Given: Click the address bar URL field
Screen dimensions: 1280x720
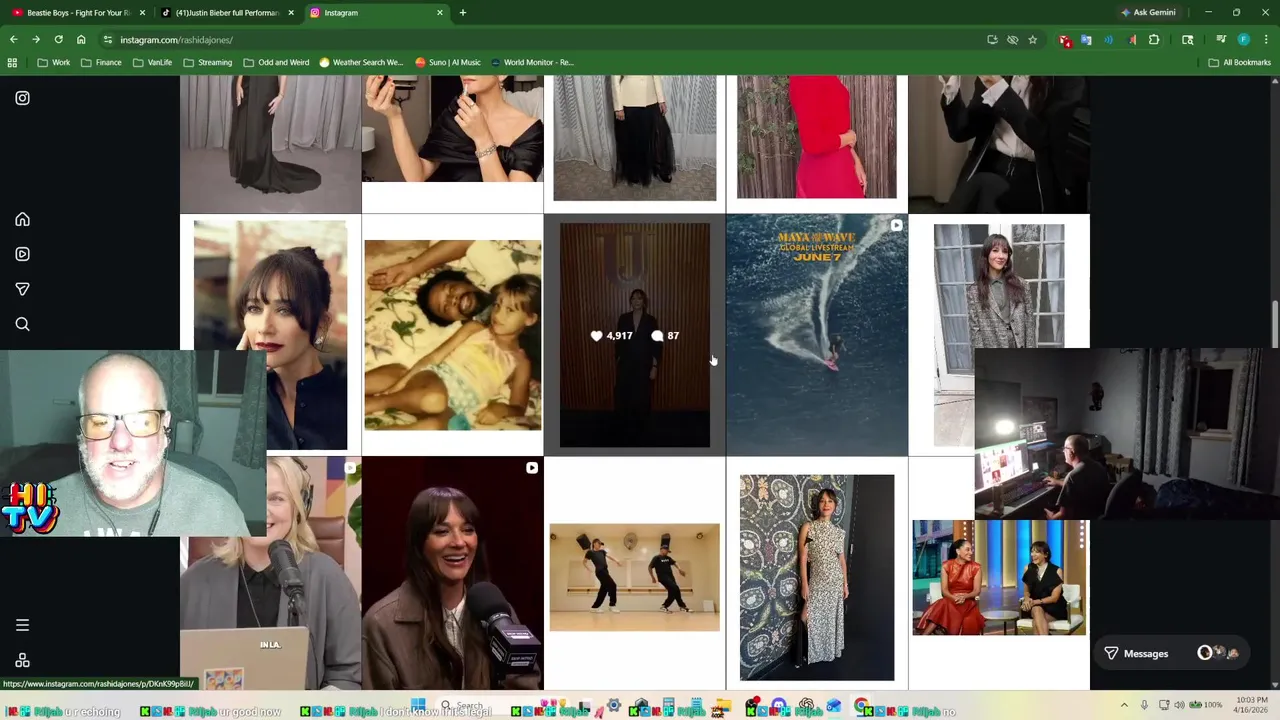Looking at the screenshot, I should 540,40.
